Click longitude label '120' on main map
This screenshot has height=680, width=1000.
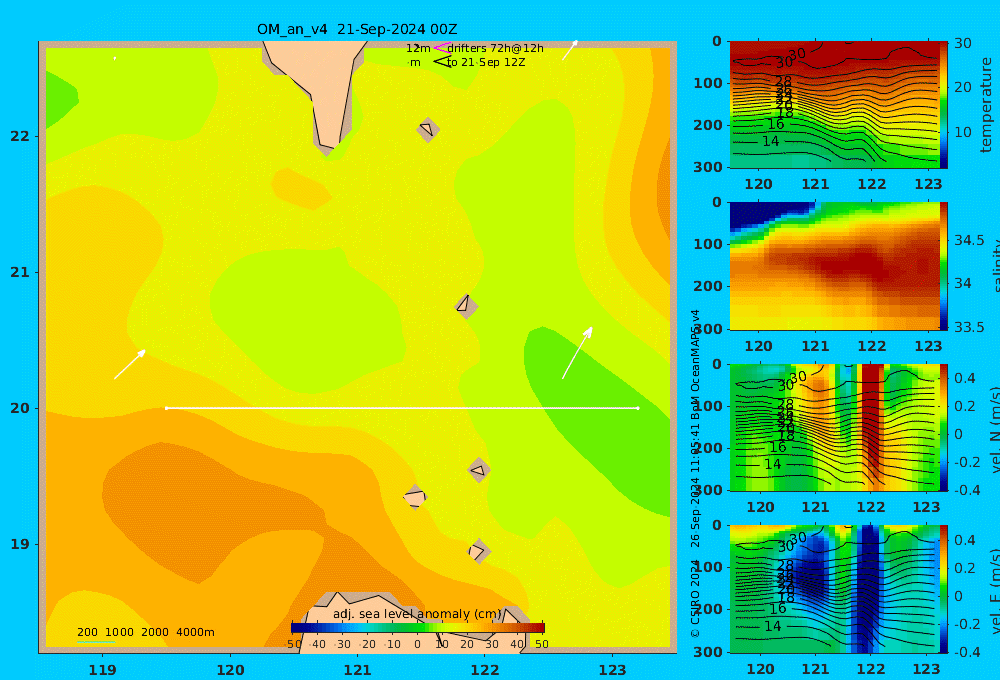[x=230, y=670]
